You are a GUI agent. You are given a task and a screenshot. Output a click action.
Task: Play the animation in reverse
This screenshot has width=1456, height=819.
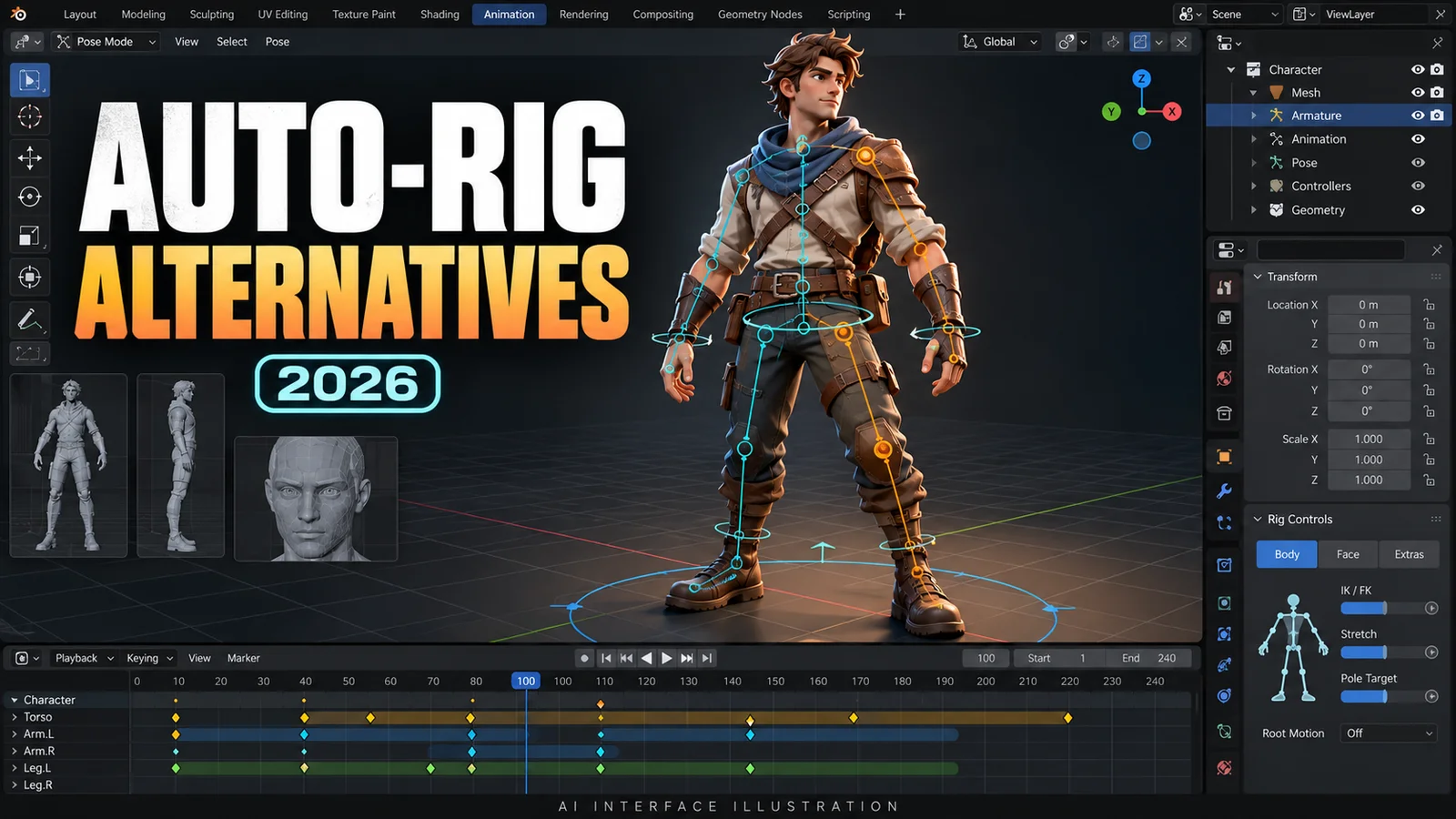point(647,658)
